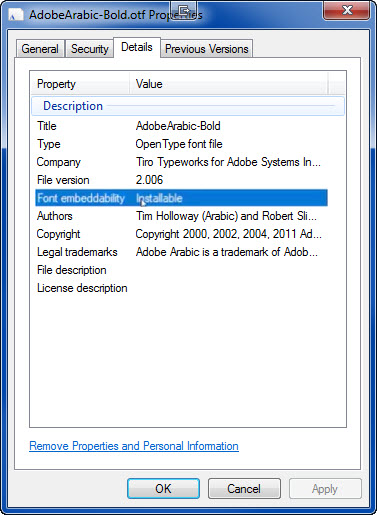The height and width of the screenshot is (515, 377).
Task: Click the font file icon in title bar
Action: pos(16,15)
